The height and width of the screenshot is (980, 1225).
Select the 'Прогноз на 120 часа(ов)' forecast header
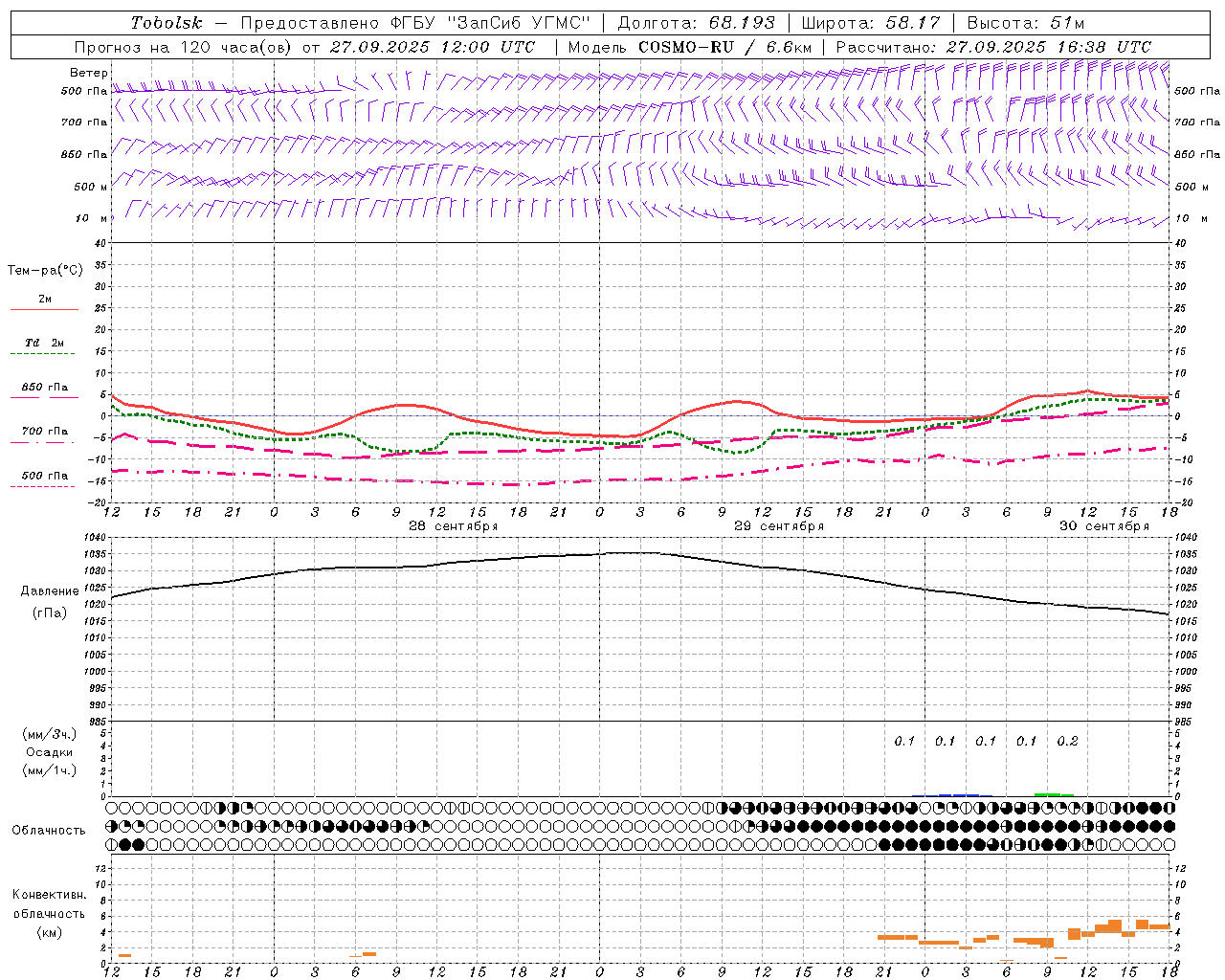tap(184, 47)
